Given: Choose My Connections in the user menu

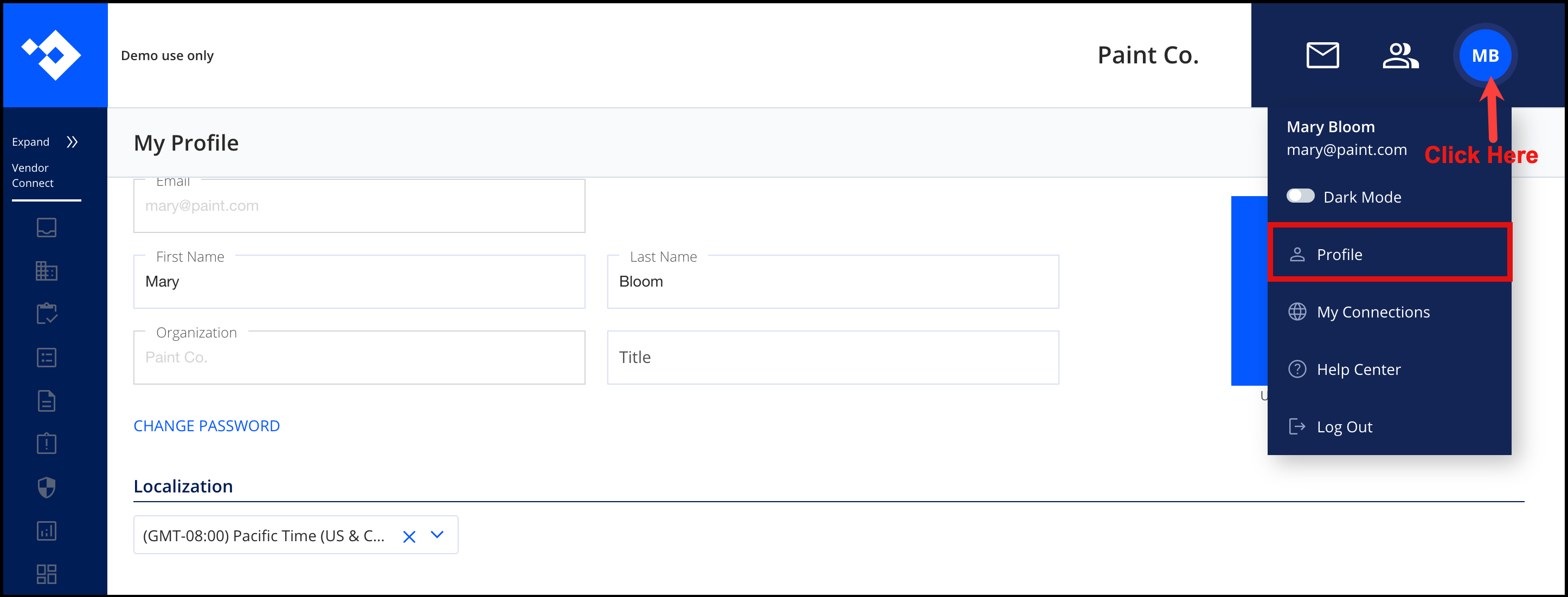Looking at the screenshot, I should coord(1389,312).
